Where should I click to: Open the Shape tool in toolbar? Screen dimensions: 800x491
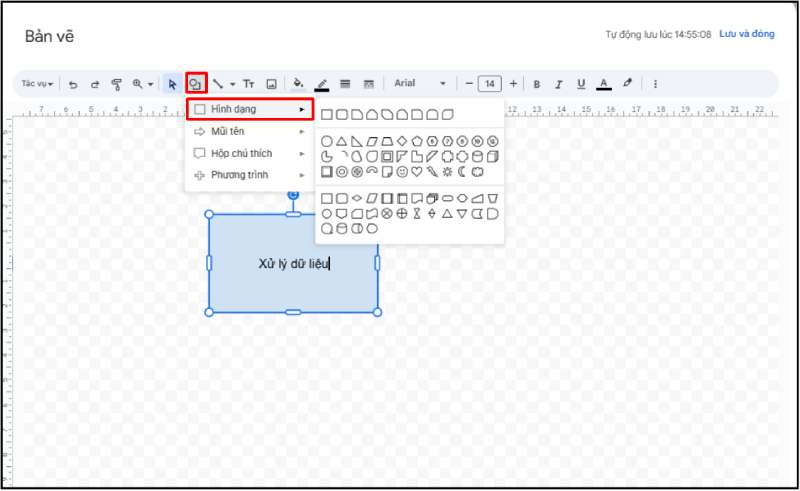coord(196,84)
